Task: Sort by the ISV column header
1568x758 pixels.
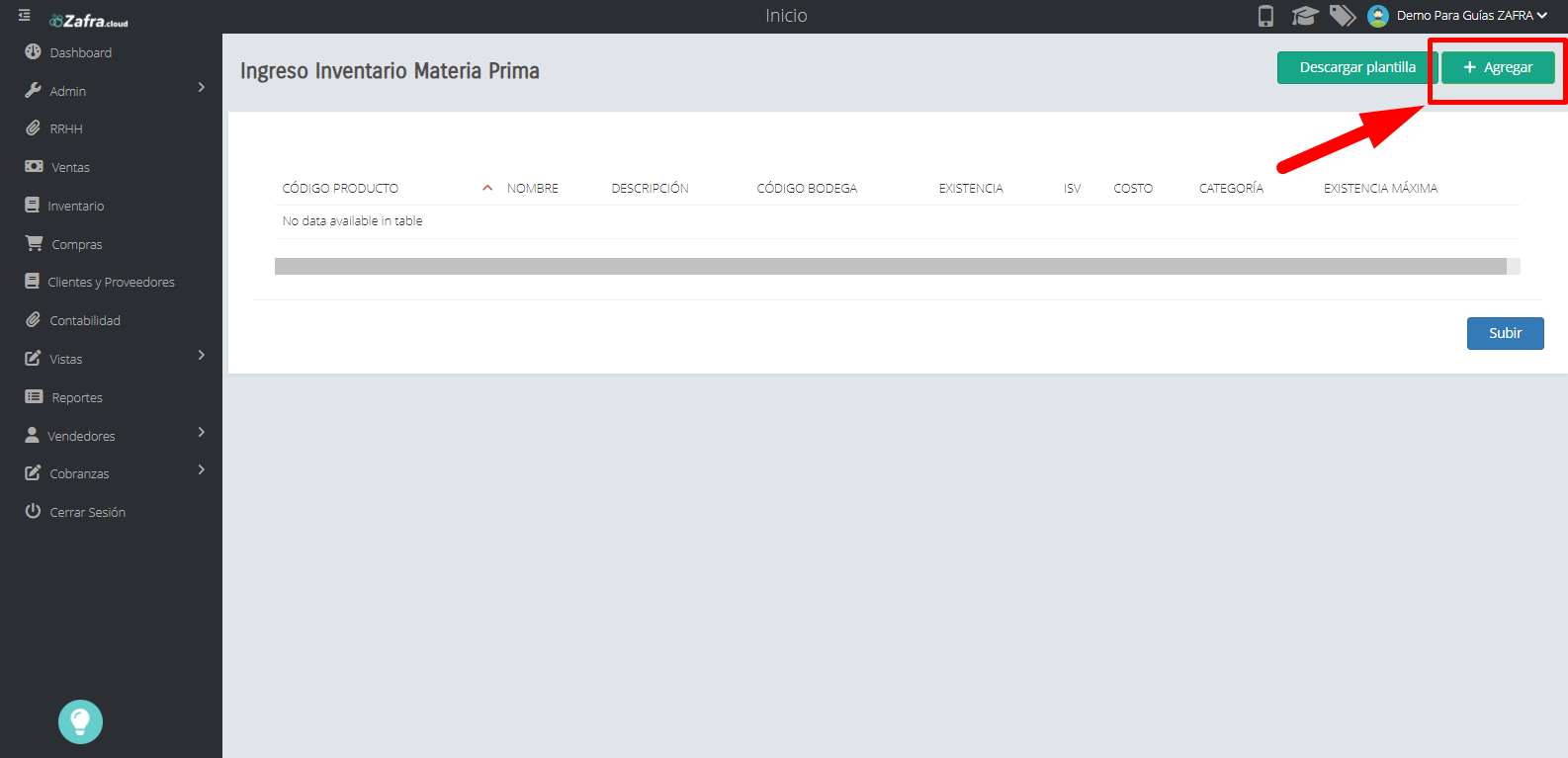Action: click(x=1073, y=189)
